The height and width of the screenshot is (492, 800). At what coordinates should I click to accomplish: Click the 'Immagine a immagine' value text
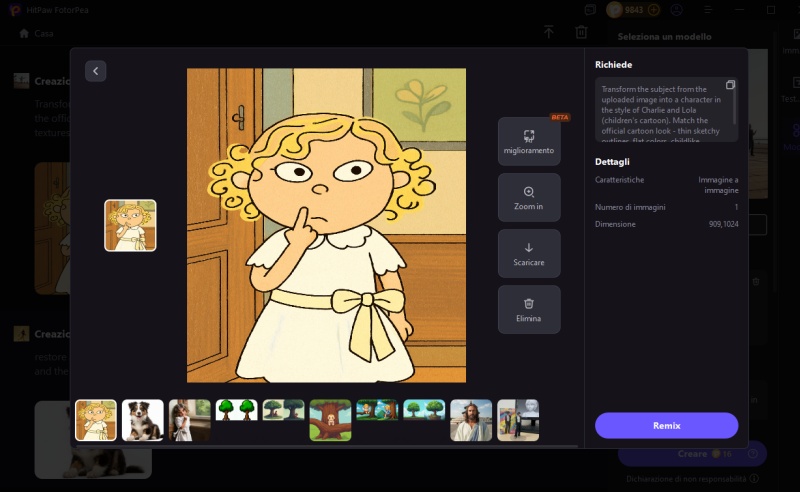pyautogui.click(x=718, y=185)
